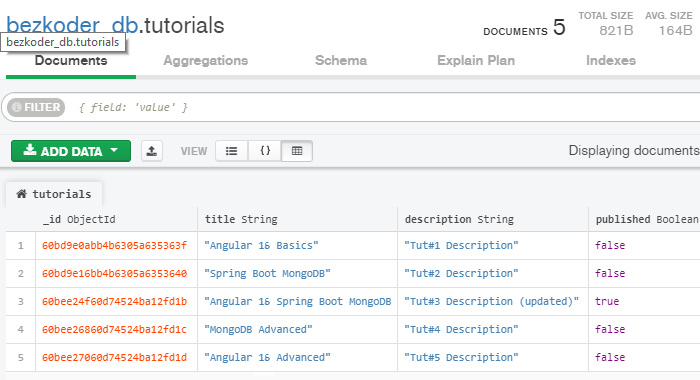
Task: Click the true published value cell
Action: point(644,301)
